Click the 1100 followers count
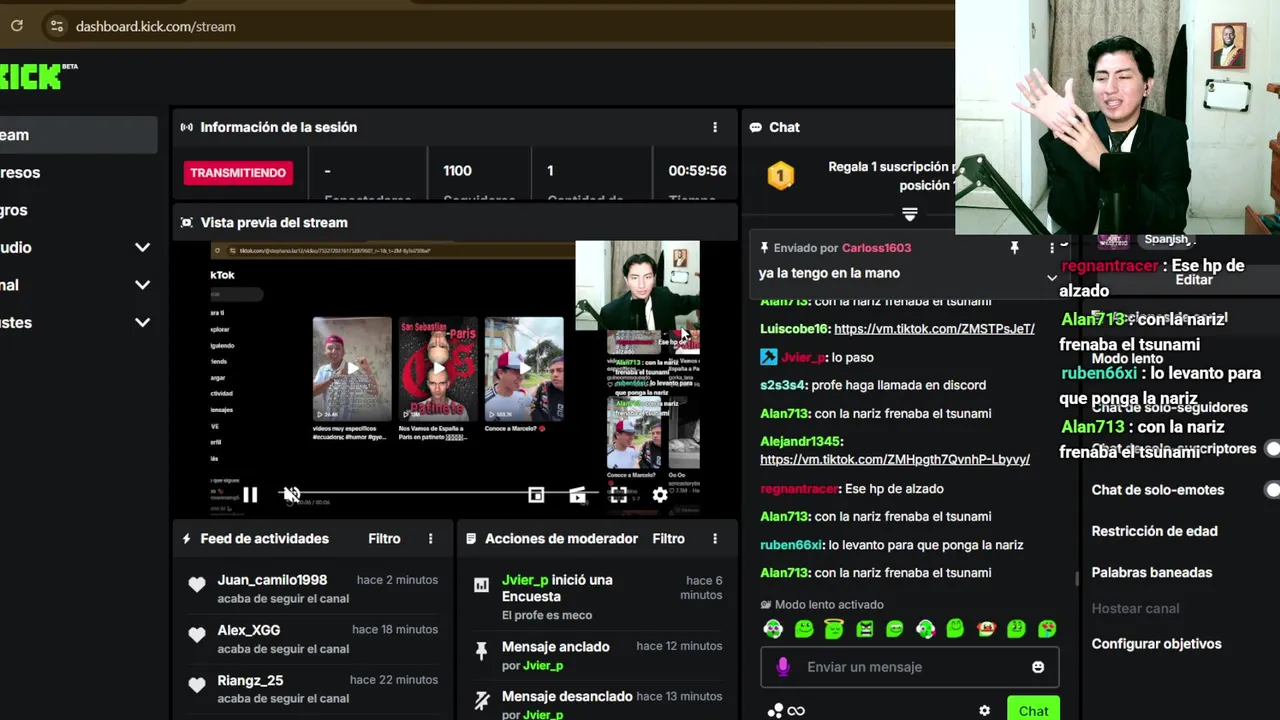1280x720 pixels. pos(457,171)
